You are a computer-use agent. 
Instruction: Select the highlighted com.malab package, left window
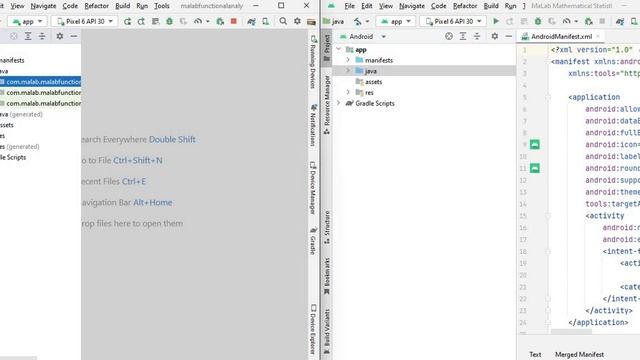40,82
